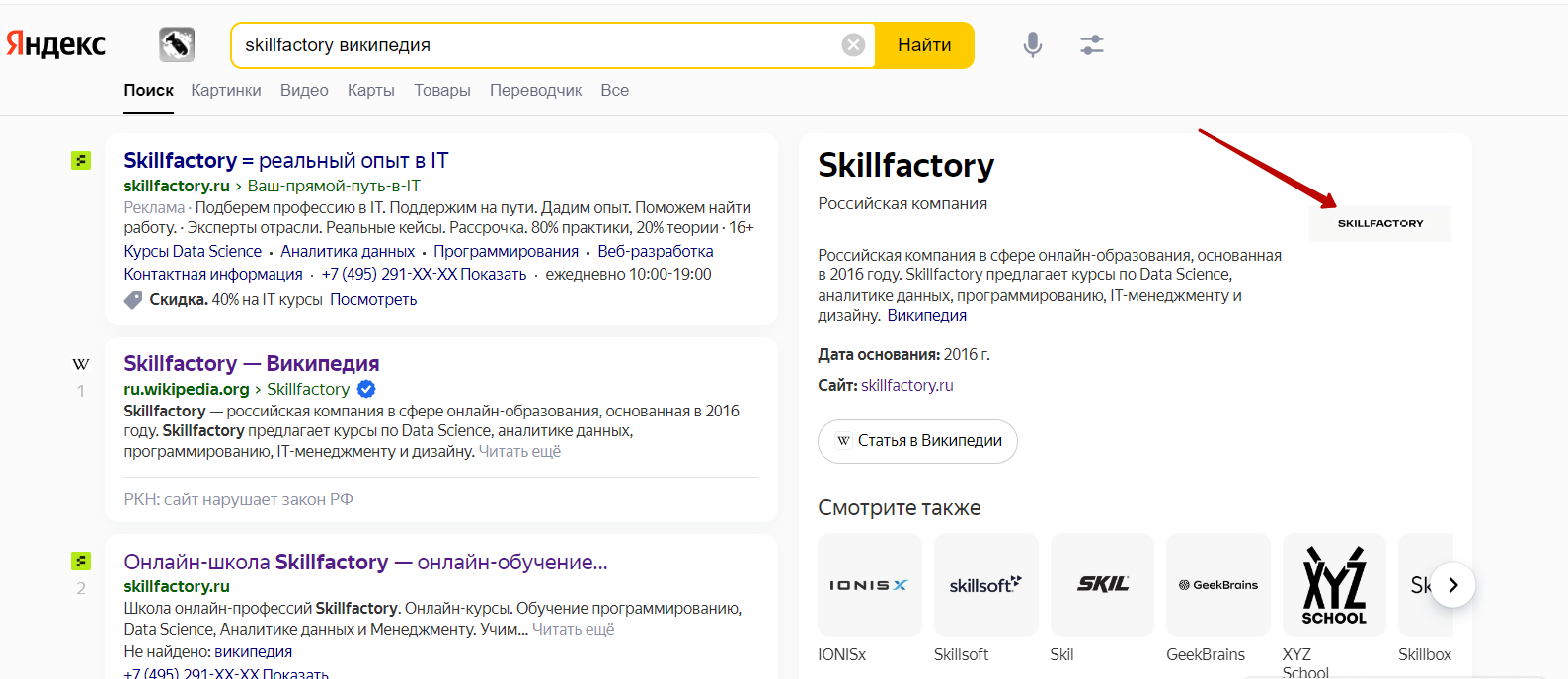
Task: Click the Wikipedia favicon beside the first result
Action: 81,364
